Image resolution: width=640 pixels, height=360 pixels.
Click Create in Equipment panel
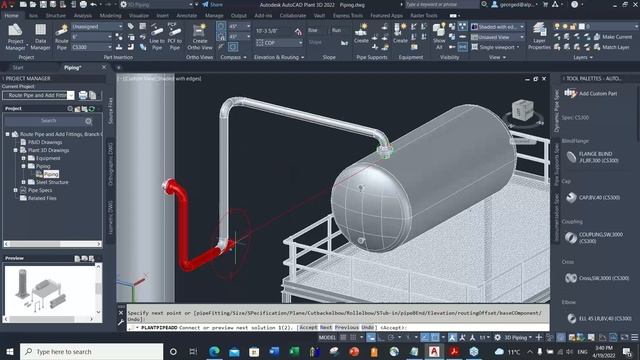tap(400, 34)
